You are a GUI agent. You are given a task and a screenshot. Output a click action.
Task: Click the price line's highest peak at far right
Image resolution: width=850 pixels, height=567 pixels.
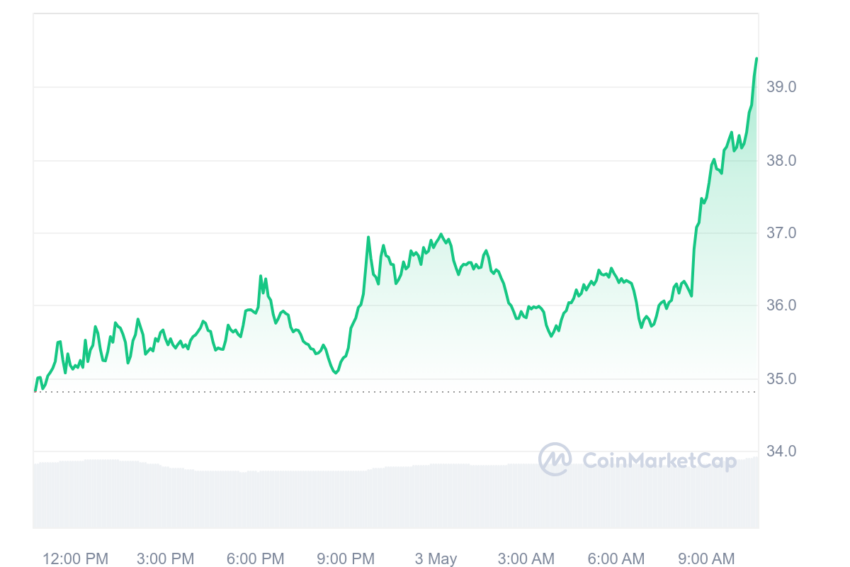click(x=756, y=59)
